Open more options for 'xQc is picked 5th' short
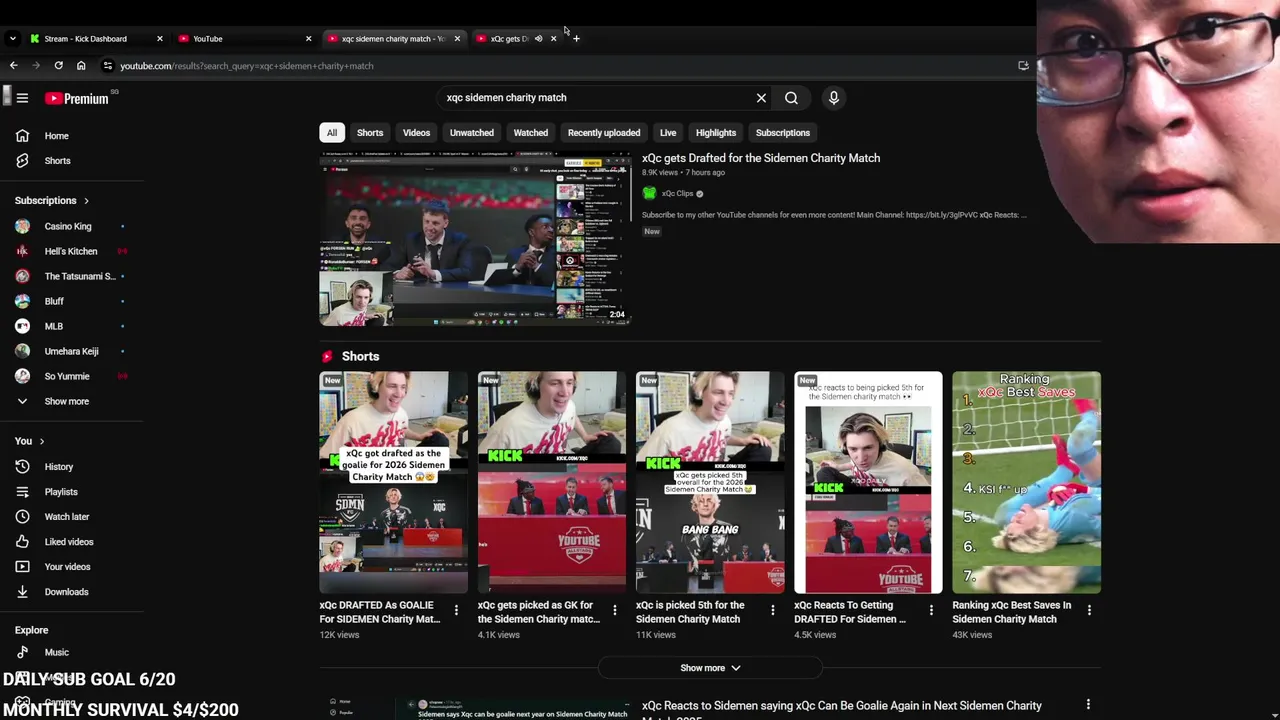Screen dimensions: 1280x720 coord(772,610)
